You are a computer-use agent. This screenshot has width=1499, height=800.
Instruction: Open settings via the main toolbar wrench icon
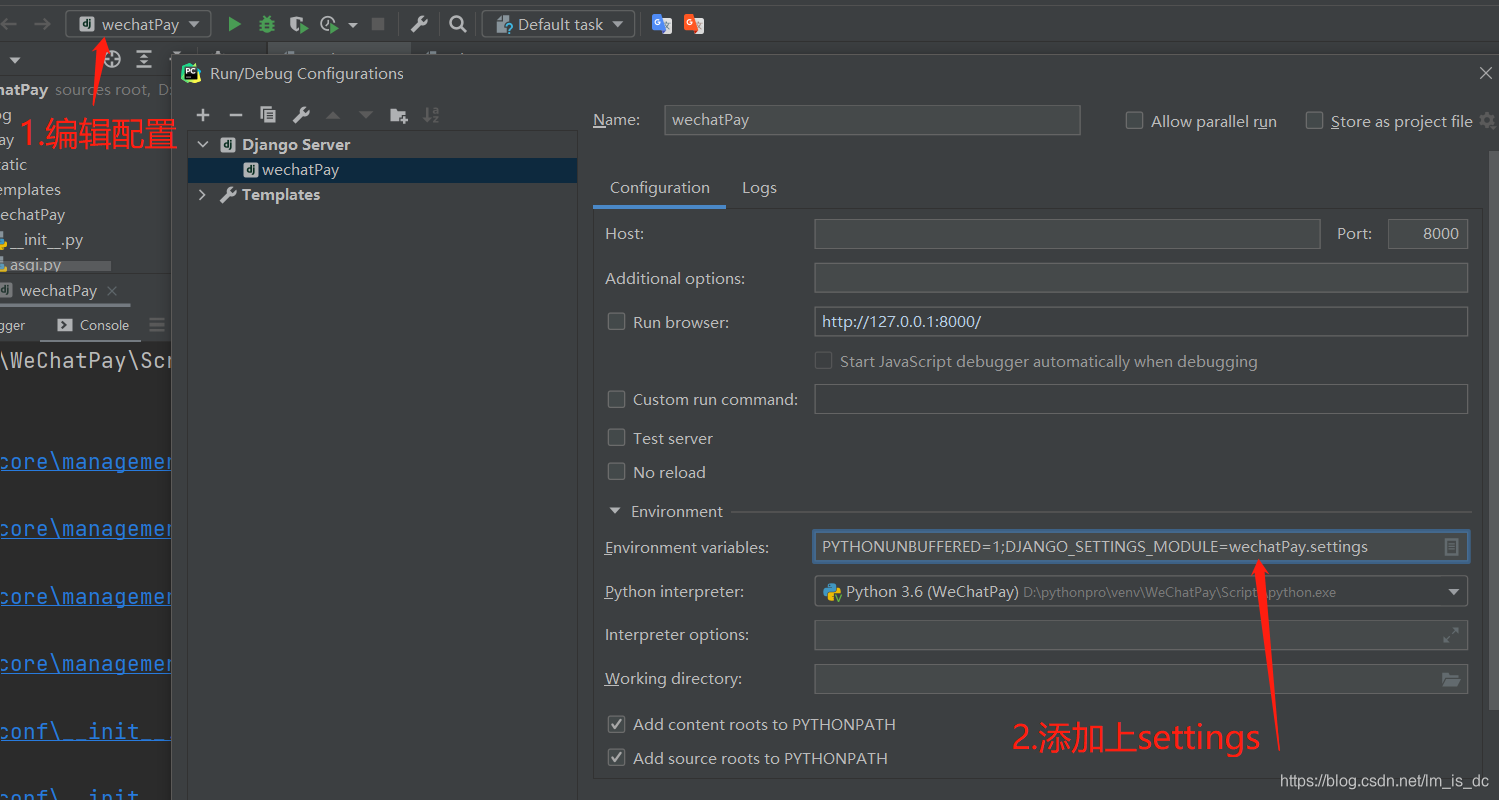420,24
